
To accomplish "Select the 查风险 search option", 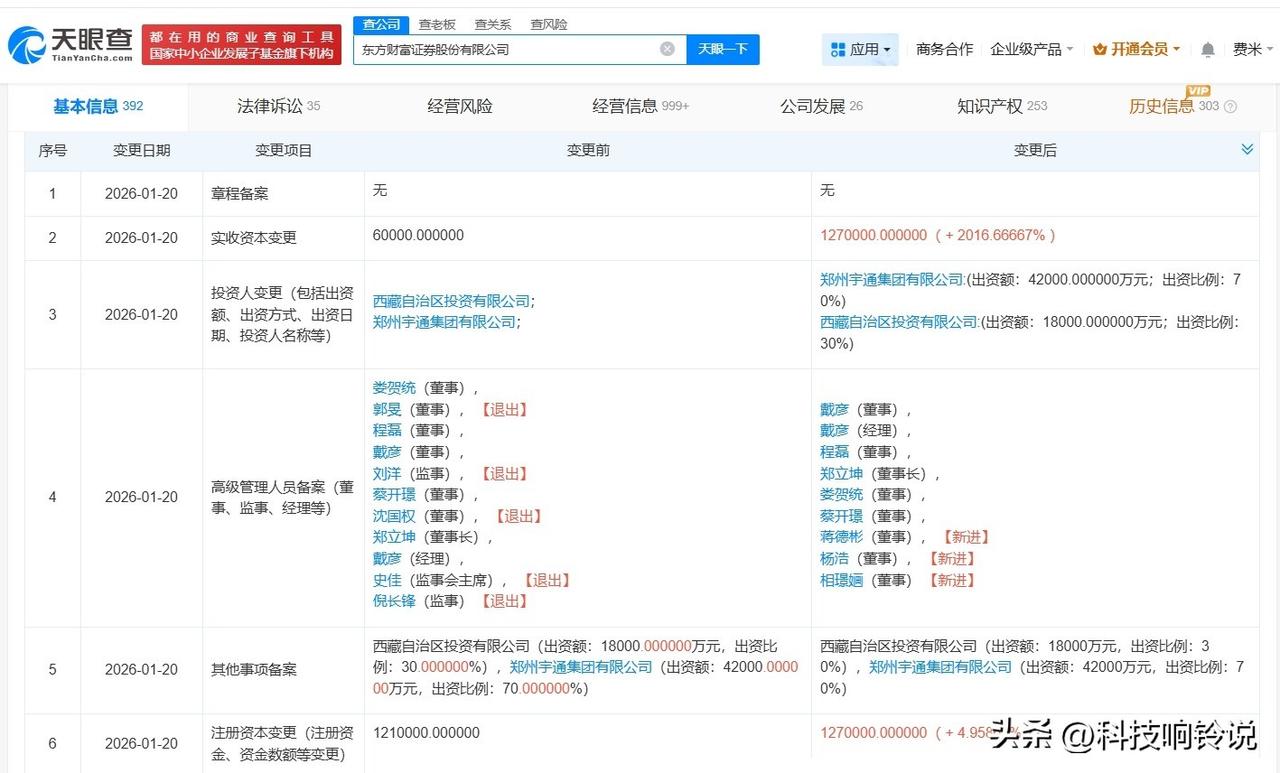I will tap(549, 23).
